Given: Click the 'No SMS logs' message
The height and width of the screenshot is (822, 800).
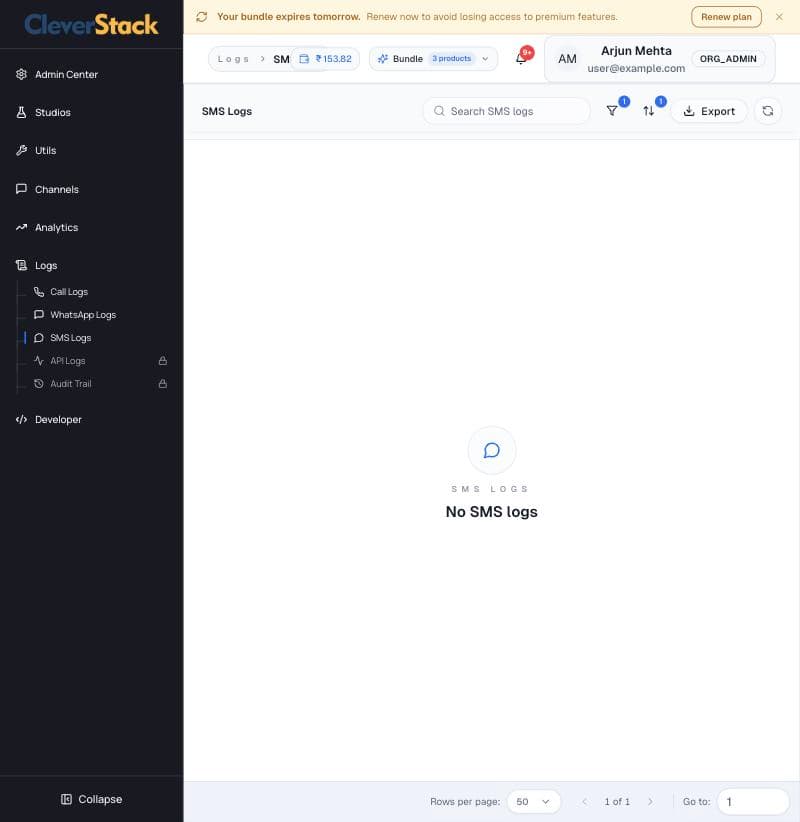Looking at the screenshot, I should pos(492,512).
